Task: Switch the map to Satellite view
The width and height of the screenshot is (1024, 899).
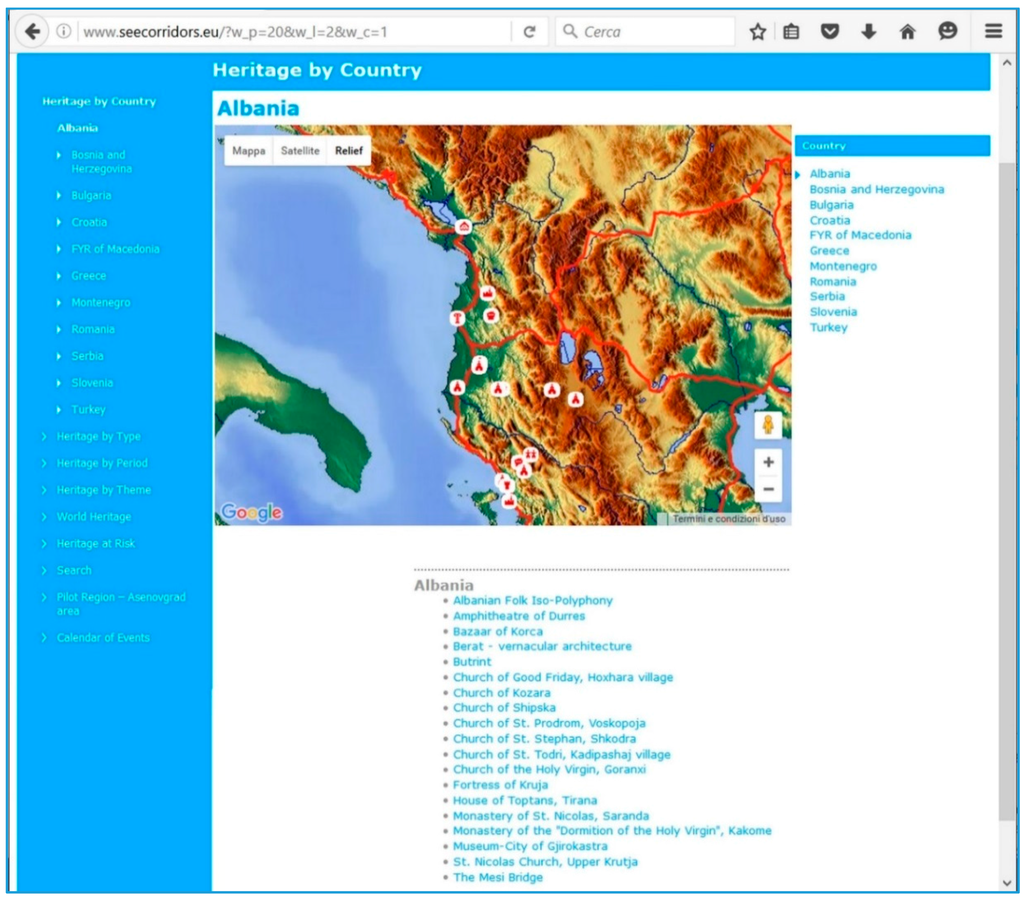Action: pyautogui.click(x=300, y=151)
